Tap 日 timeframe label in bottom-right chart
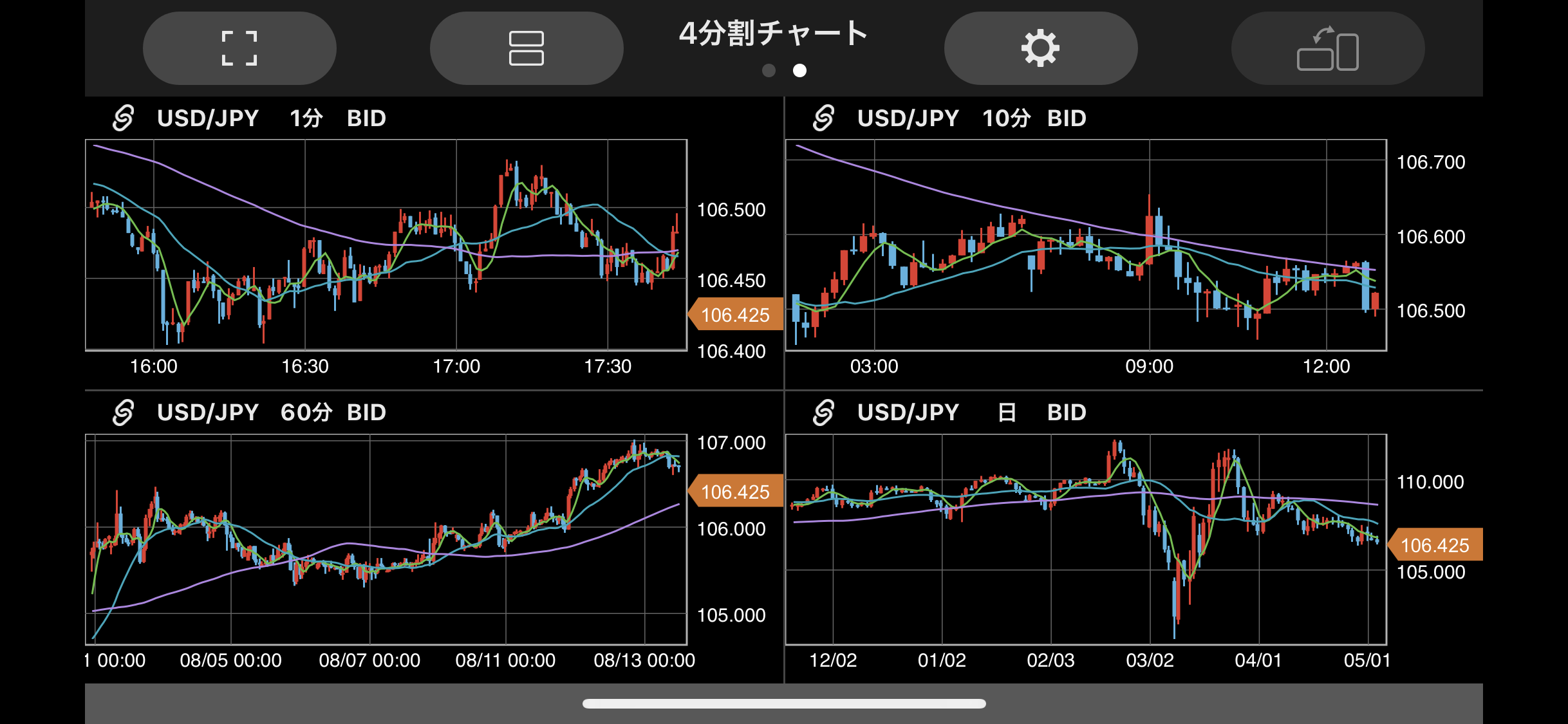 pyautogui.click(x=1007, y=413)
